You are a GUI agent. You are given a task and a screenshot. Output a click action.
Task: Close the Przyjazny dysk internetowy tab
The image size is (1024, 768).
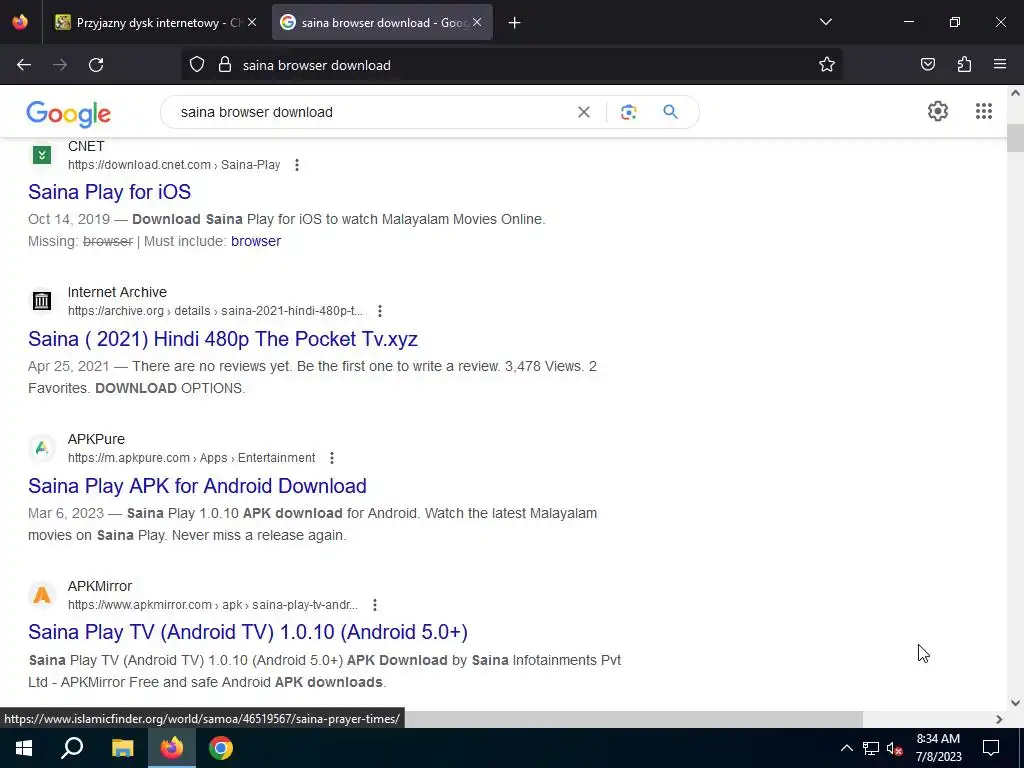[252, 23]
